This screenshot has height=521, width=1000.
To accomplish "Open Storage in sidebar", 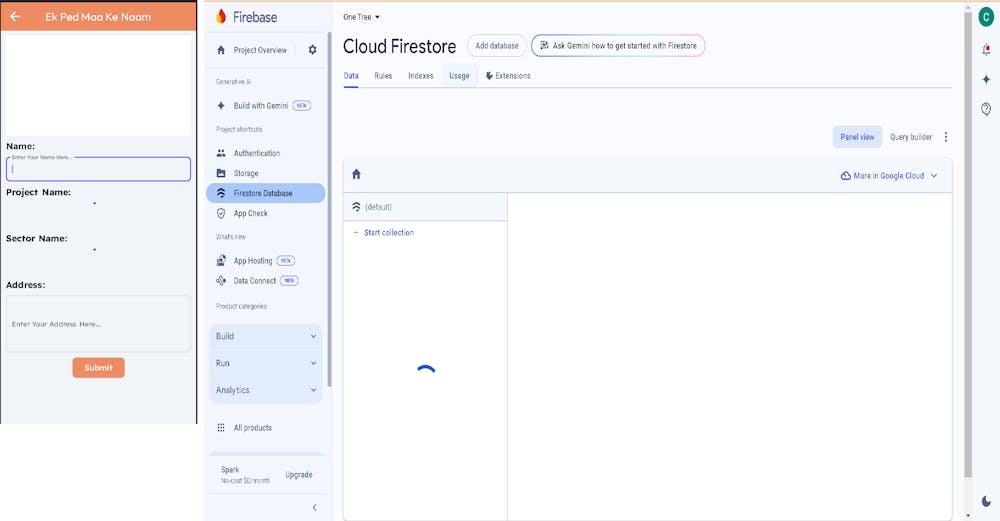I will (x=246, y=173).
